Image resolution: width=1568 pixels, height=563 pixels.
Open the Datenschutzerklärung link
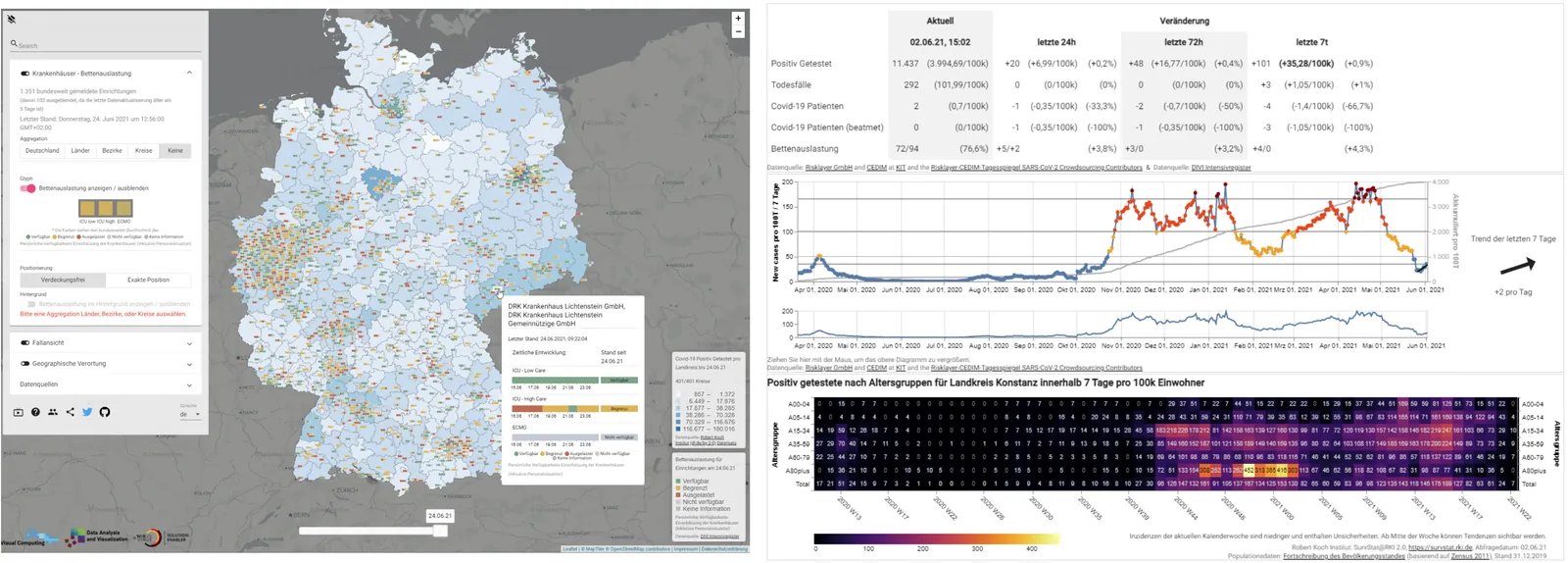[x=724, y=549]
